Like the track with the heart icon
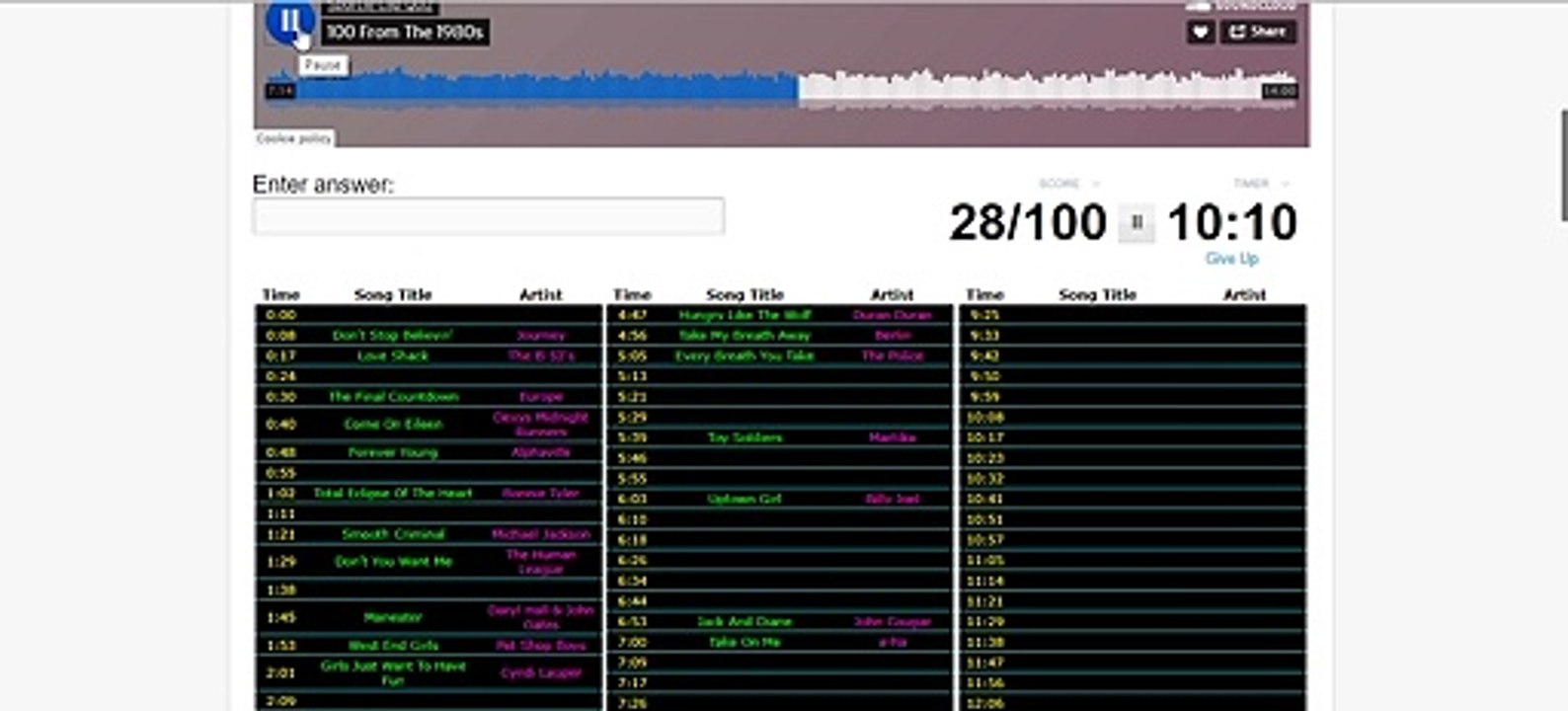Viewport: 1568px width, 711px height. tap(1200, 32)
